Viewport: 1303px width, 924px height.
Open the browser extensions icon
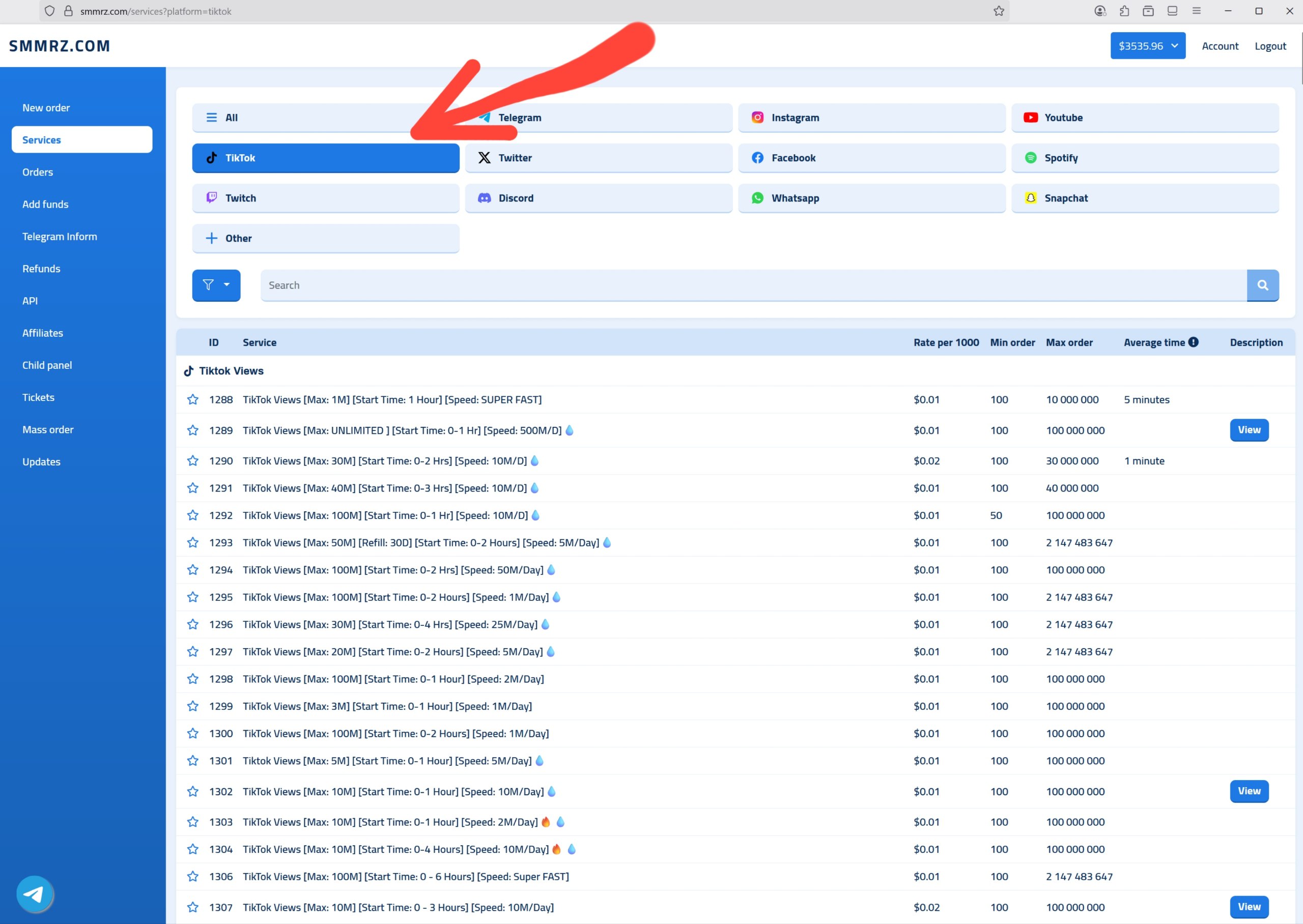(x=1124, y=11)
